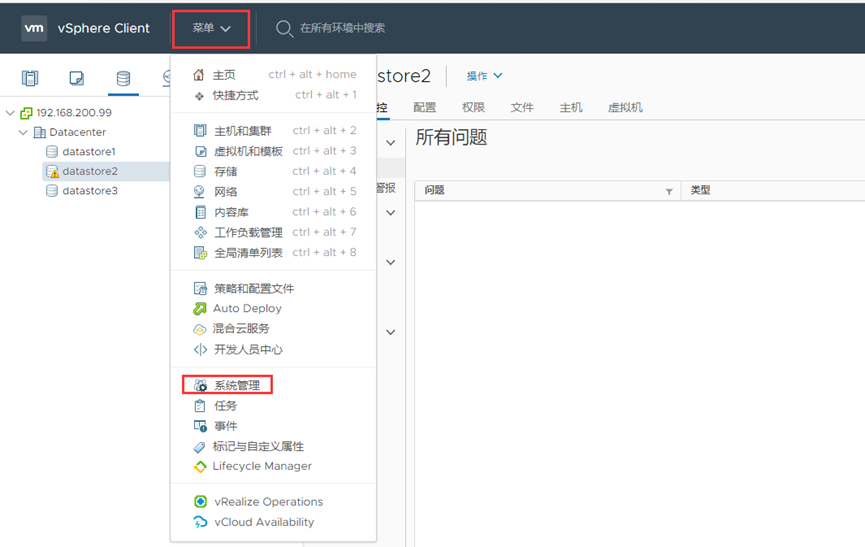Image resolution: width=865 pixels, height=547 pixels.
Task: Click the search field 在所有环境中搜索
Action: (342, 28)
